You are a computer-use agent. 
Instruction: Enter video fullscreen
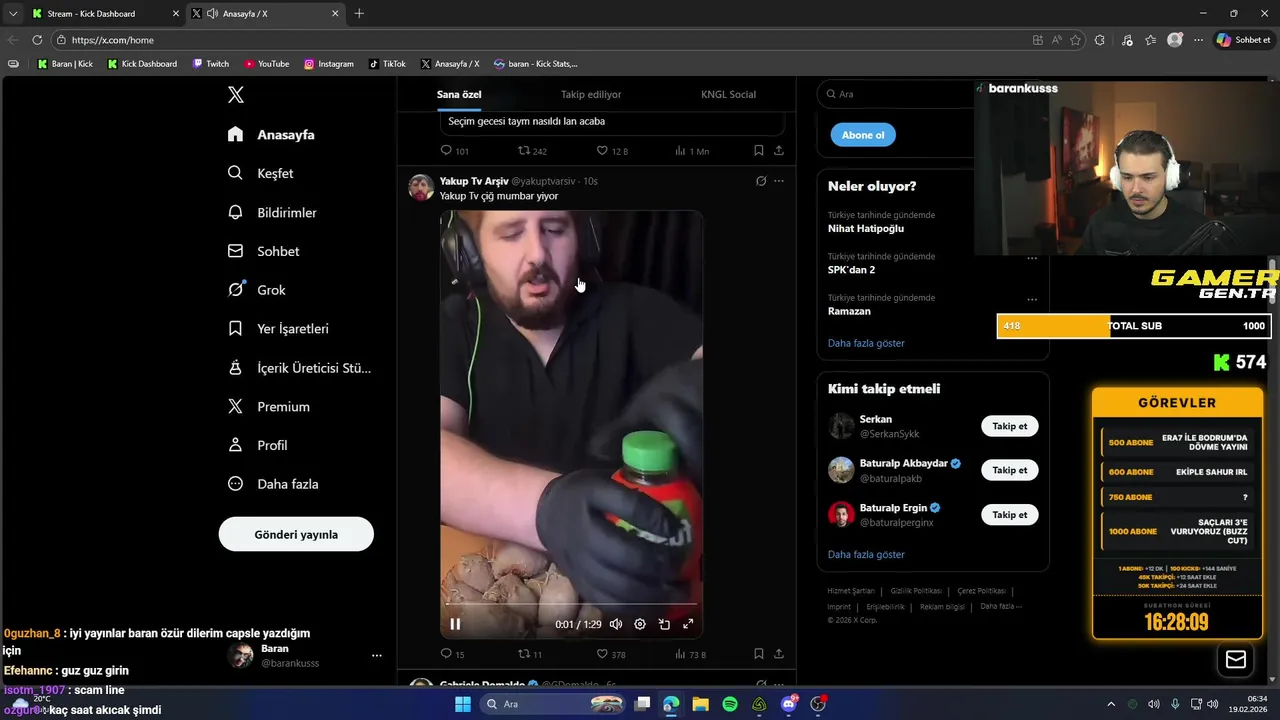(x=688, y=624)
